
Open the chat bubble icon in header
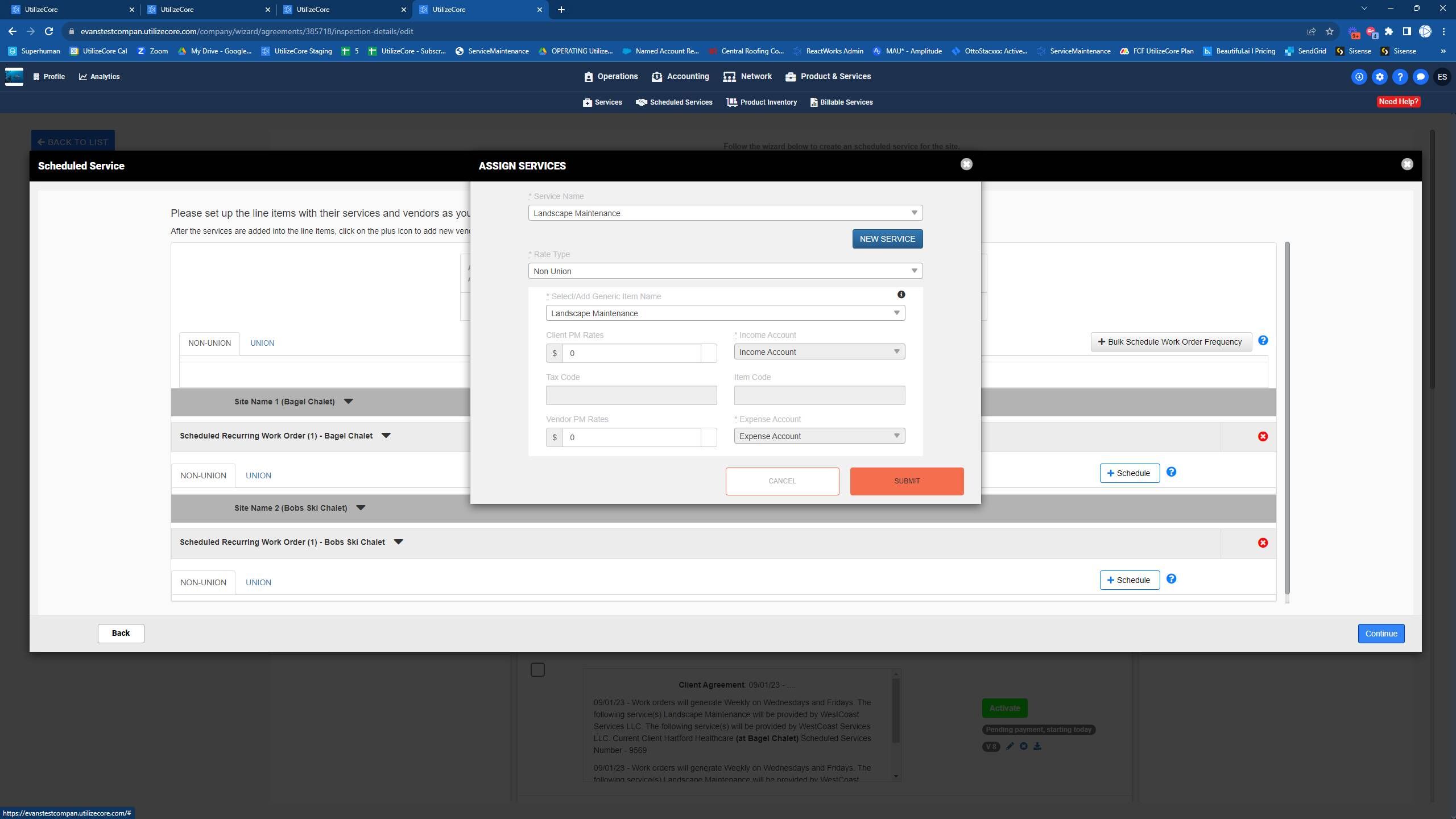pos(1421,77)
